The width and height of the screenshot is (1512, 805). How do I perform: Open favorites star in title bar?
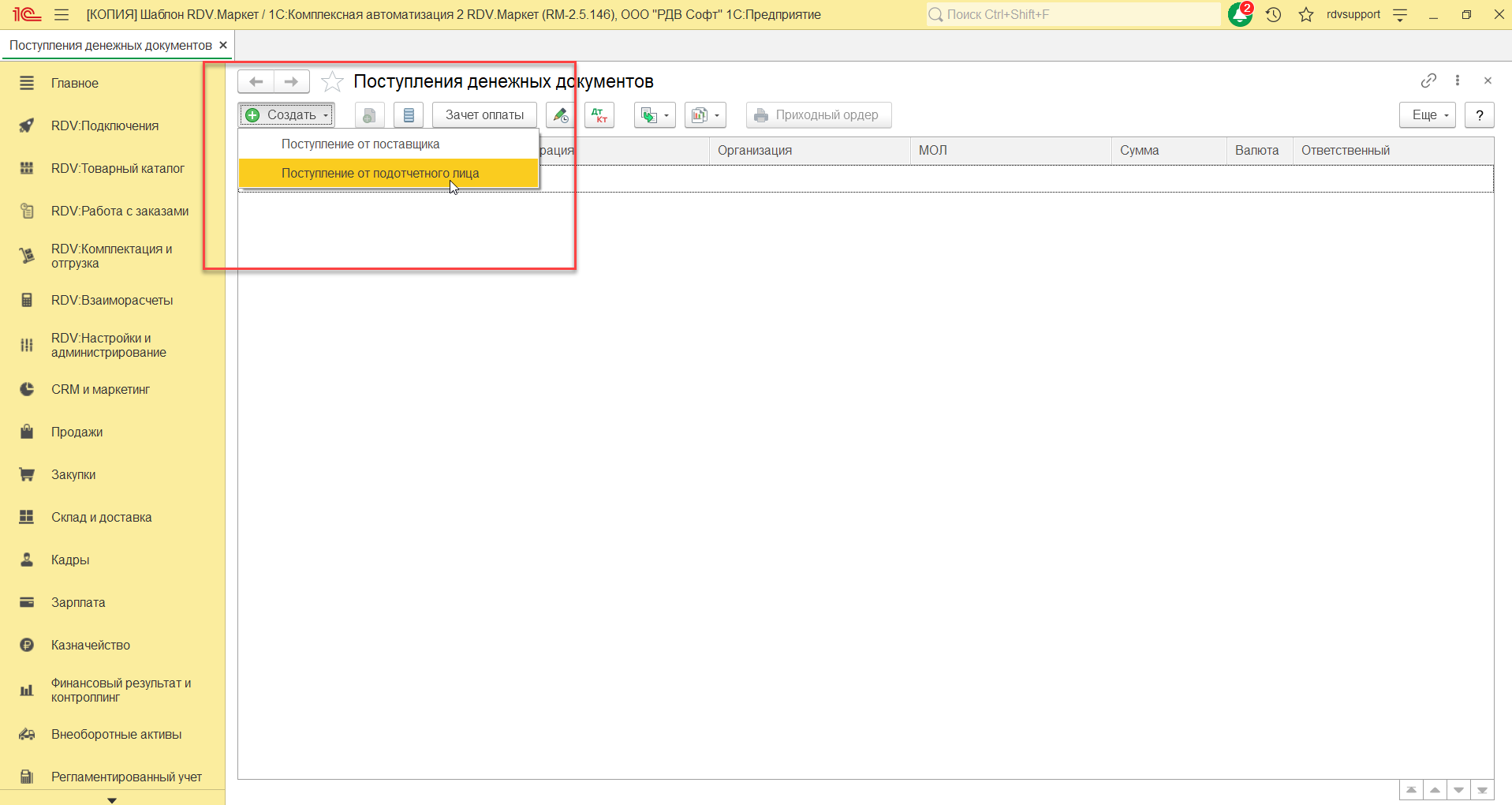coord(1306,15)
